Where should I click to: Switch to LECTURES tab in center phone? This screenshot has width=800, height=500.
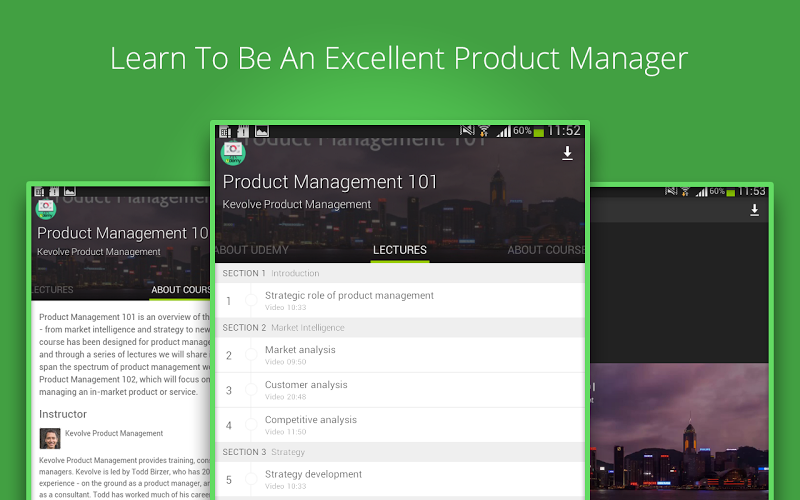pos(399,250)
